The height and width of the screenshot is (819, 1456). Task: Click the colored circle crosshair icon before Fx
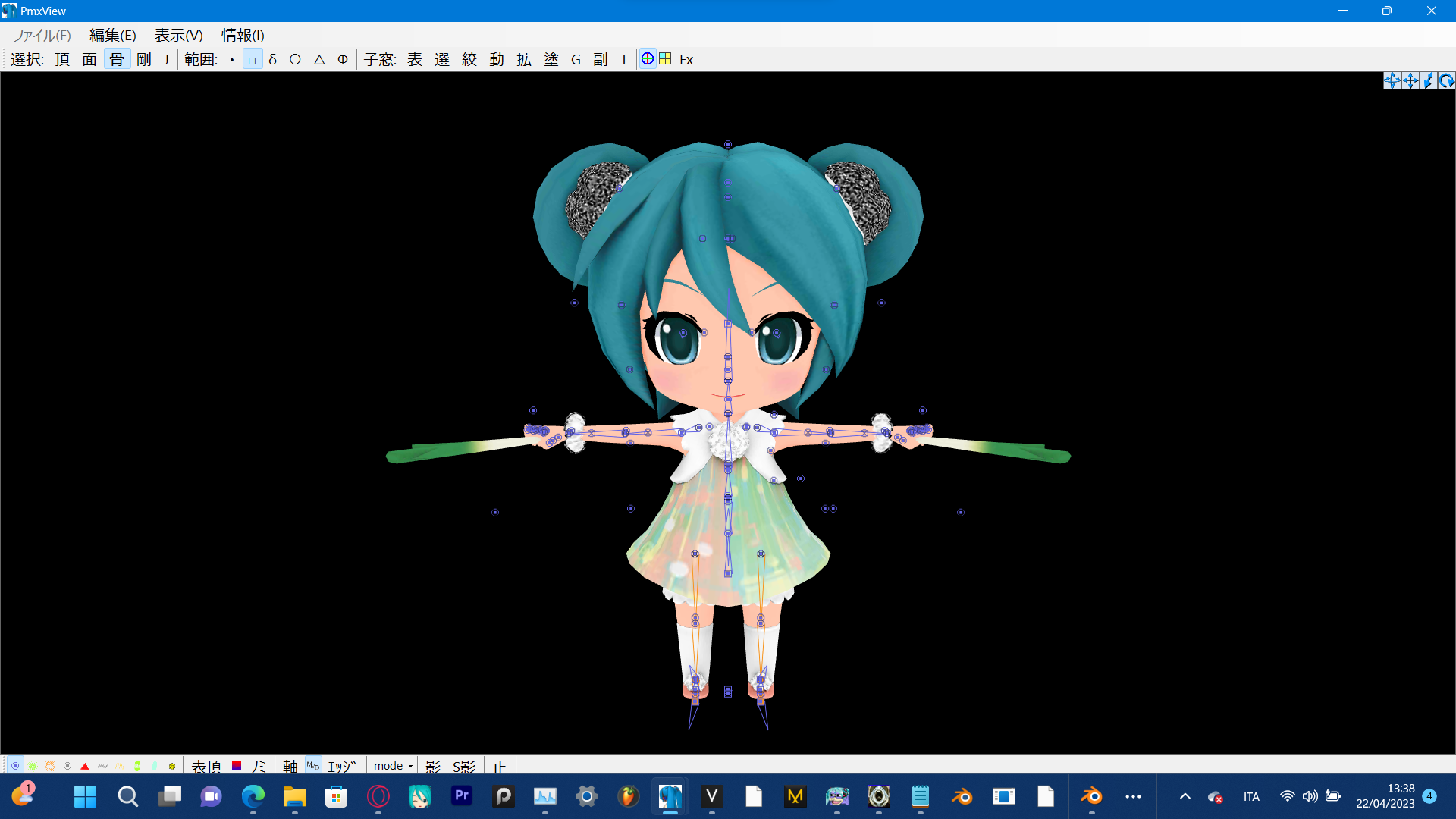click(x=648, y=58)
